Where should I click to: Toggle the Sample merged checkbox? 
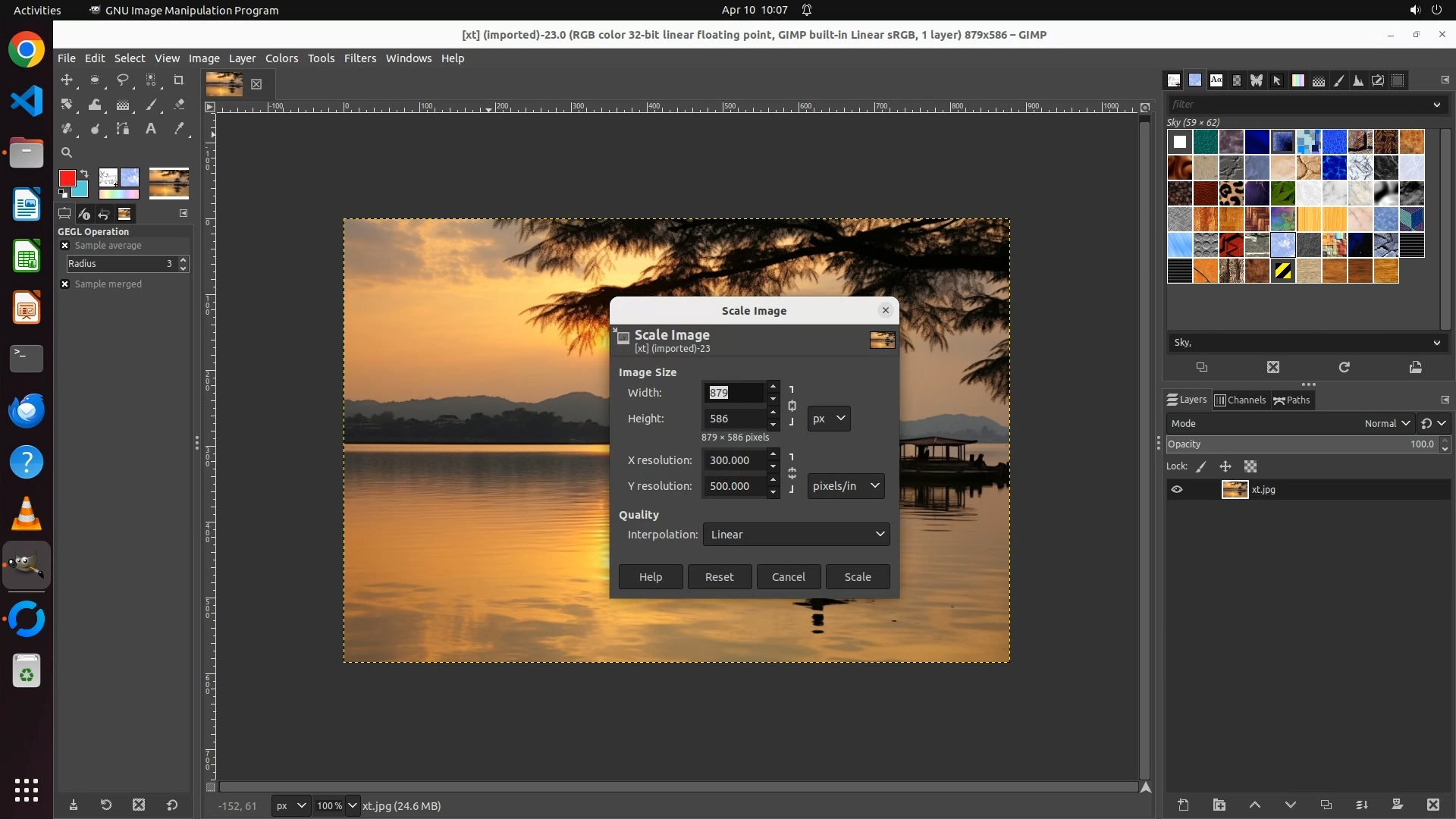[x=65, y=284]
